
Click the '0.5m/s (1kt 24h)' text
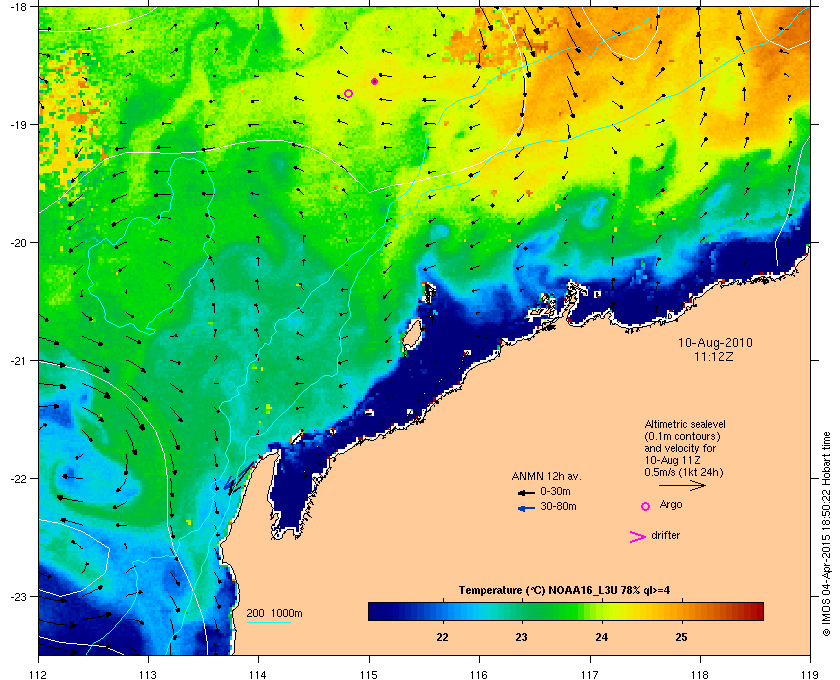point(684,473)
